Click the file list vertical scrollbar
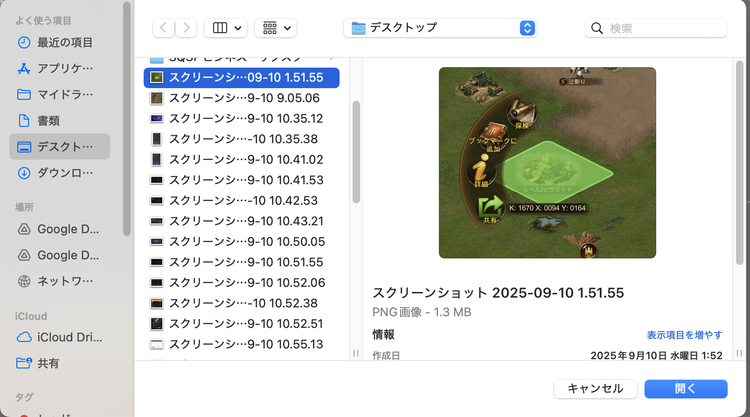750x417 pixels. (356, 152)
